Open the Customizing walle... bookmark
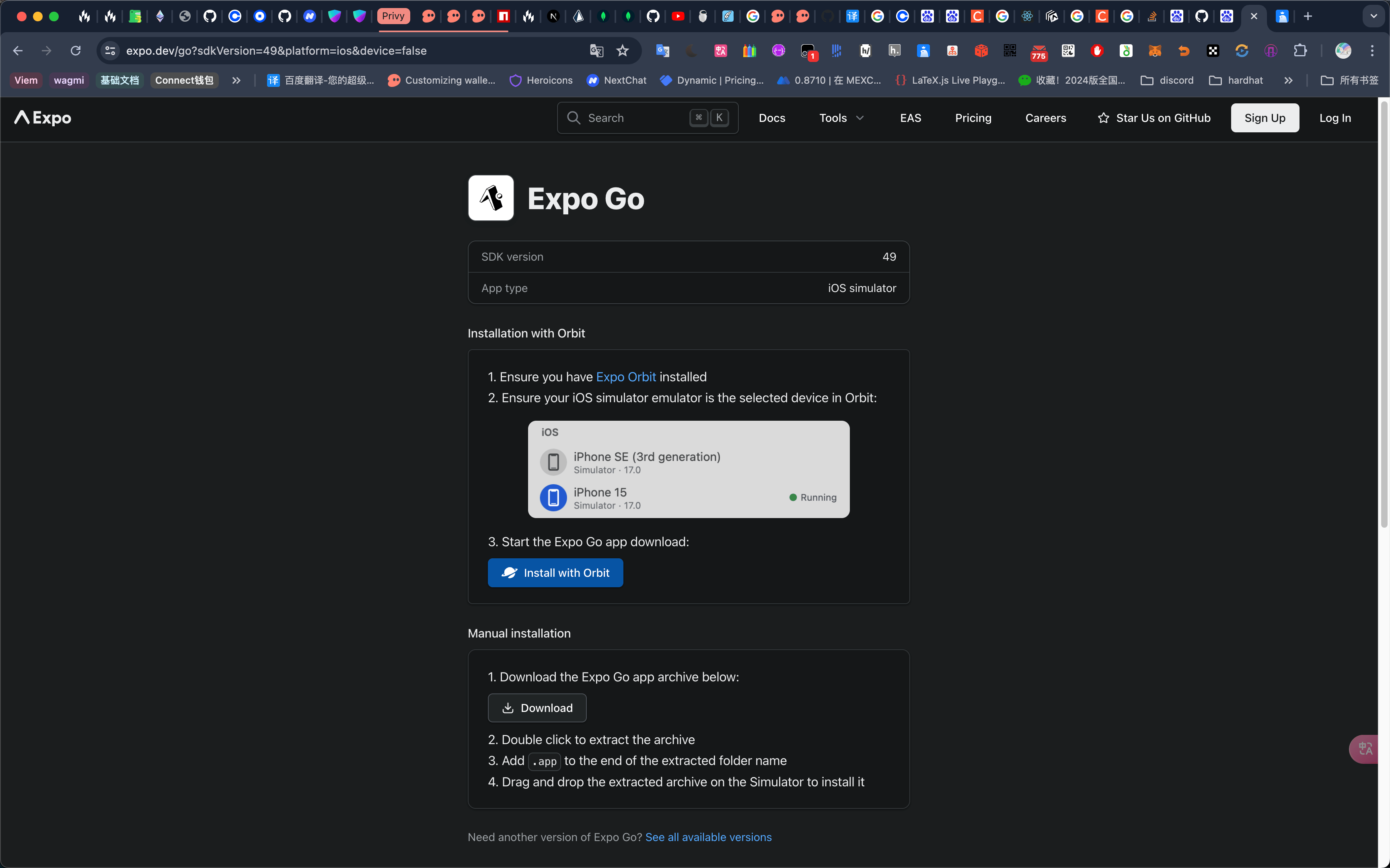 click(441, 80)
